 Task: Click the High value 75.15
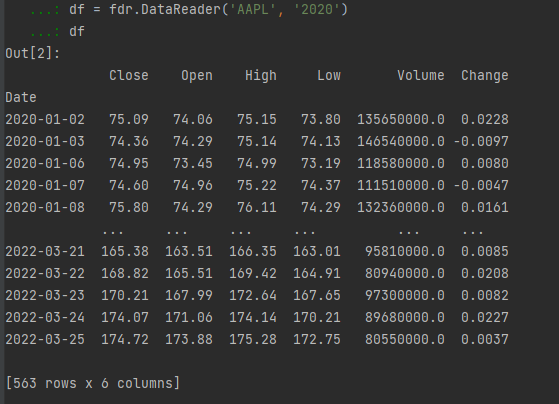click(x=257, y=119)
